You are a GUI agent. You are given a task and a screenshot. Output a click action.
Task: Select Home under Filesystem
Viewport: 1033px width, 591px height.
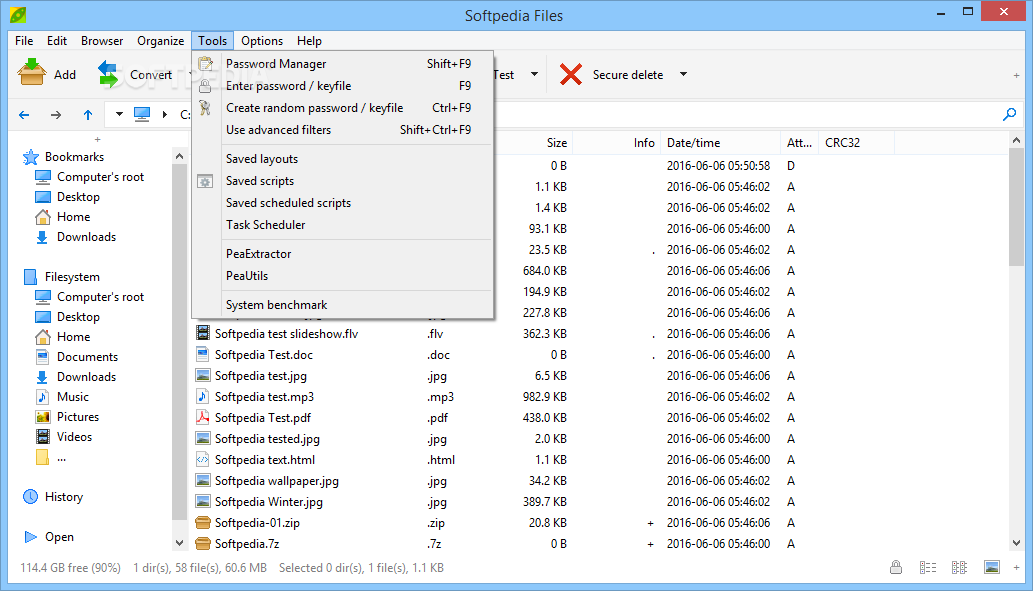[73, 337]
